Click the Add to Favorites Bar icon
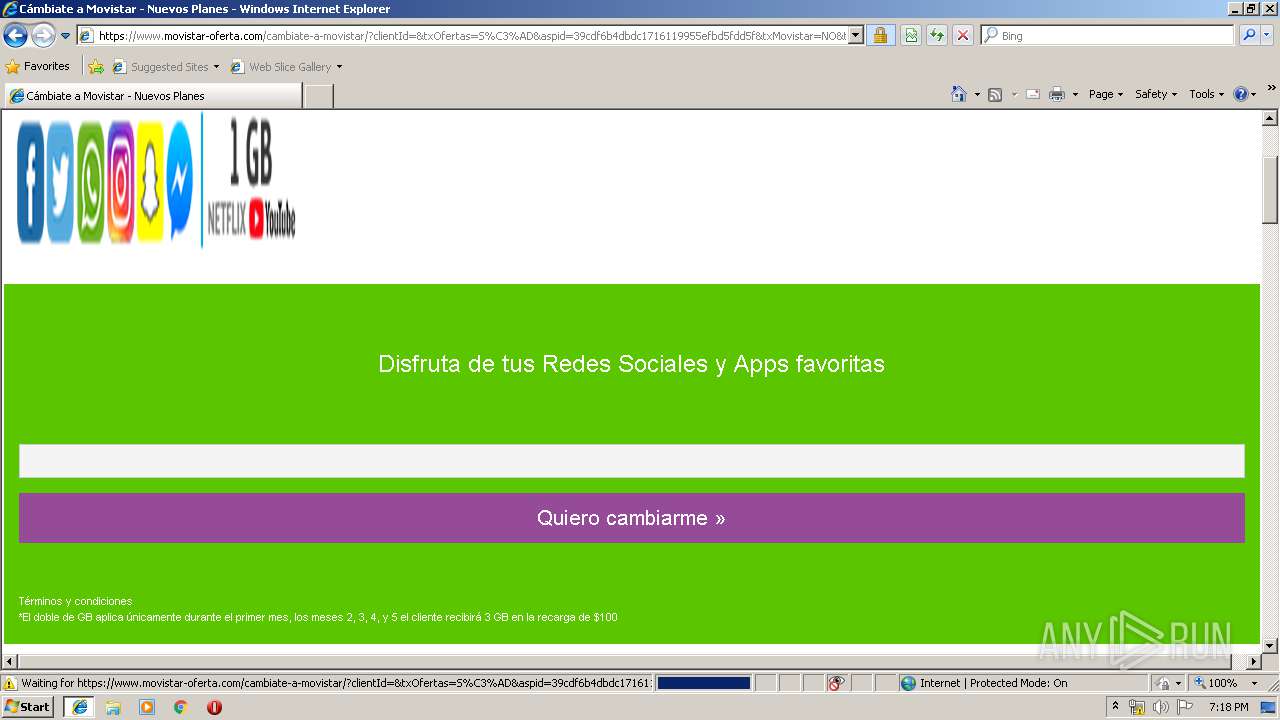This screenshot has height=720, width=1280. pyautogui.click(x=96, y=67)
